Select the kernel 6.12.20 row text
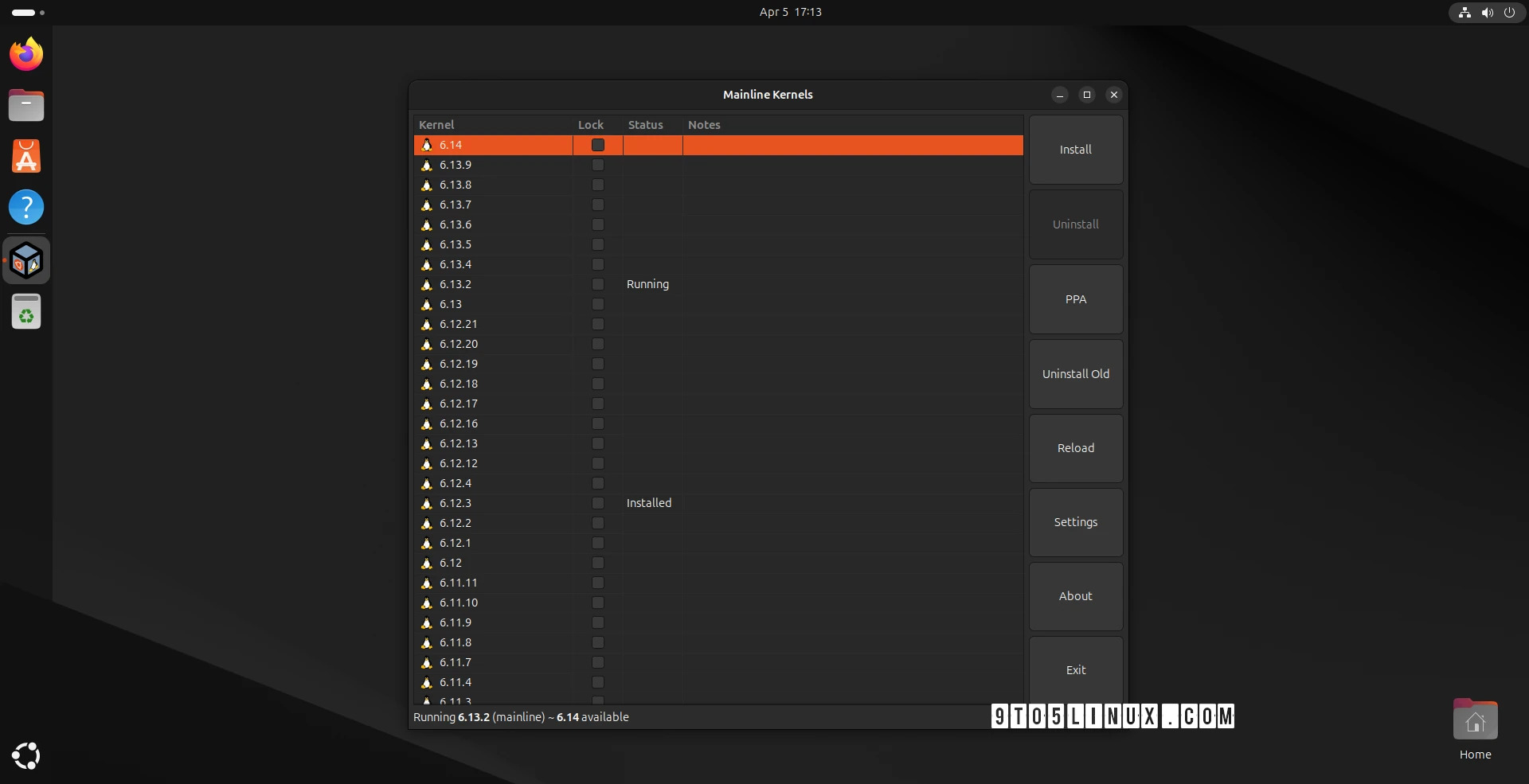The height and width of the screenshot is (784, 1529). click(459, 344)
